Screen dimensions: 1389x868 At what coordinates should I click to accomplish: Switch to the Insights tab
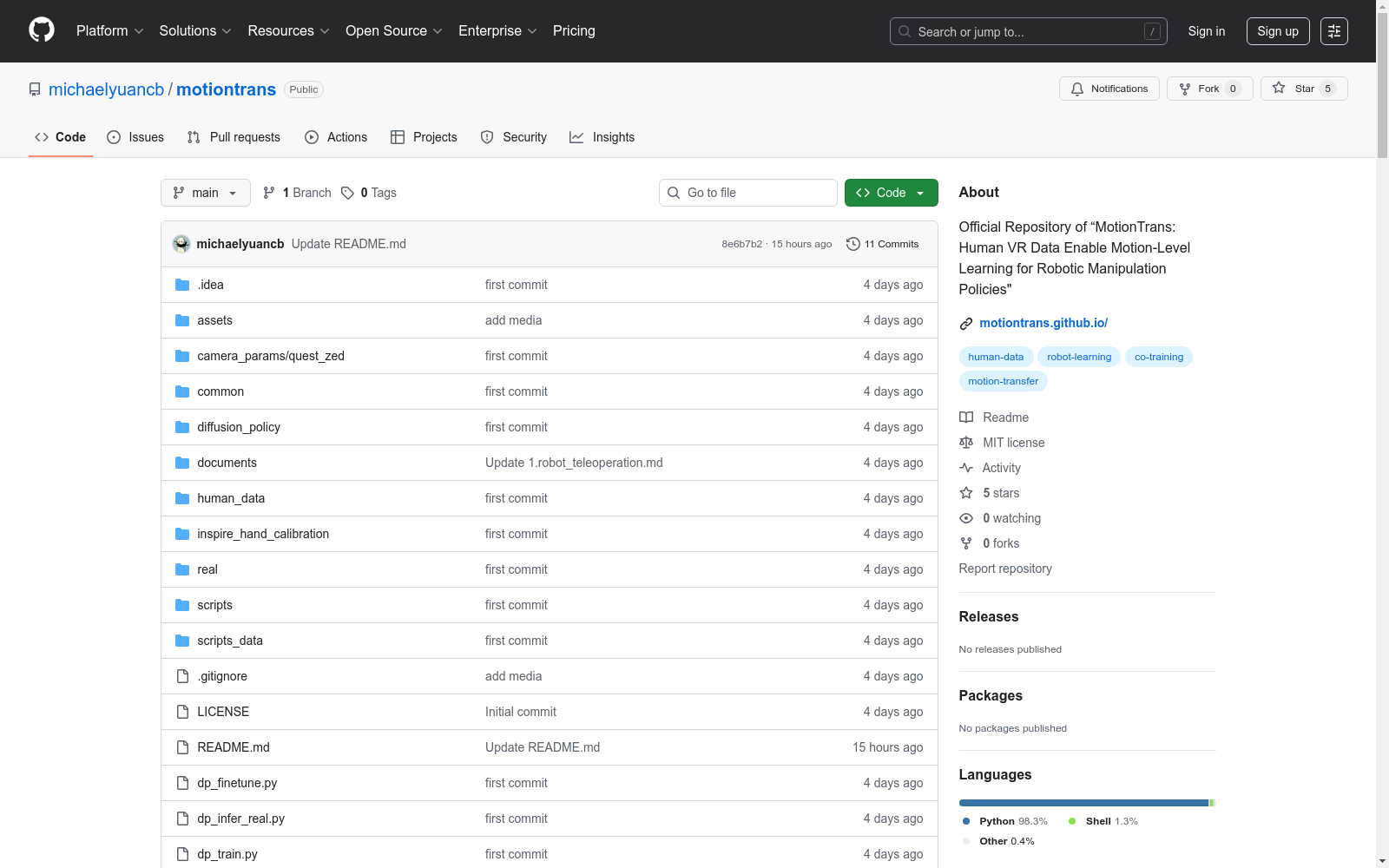pos(602,137)
